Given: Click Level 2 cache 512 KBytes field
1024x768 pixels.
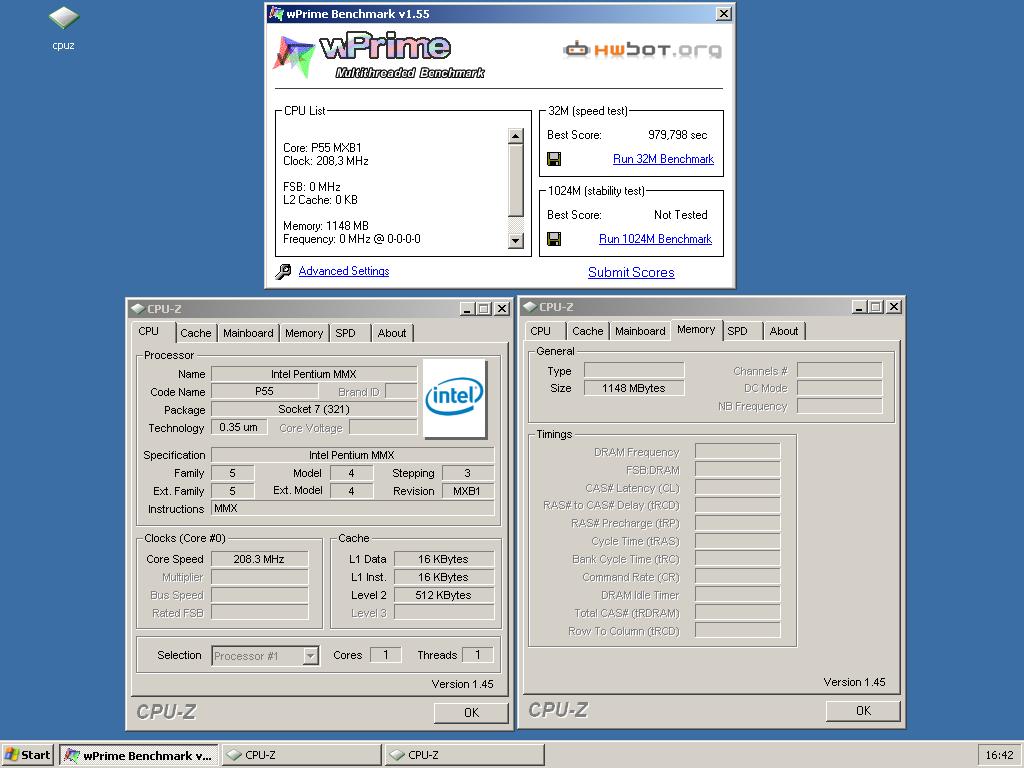Looking at the screenshot, I should 443,595.
